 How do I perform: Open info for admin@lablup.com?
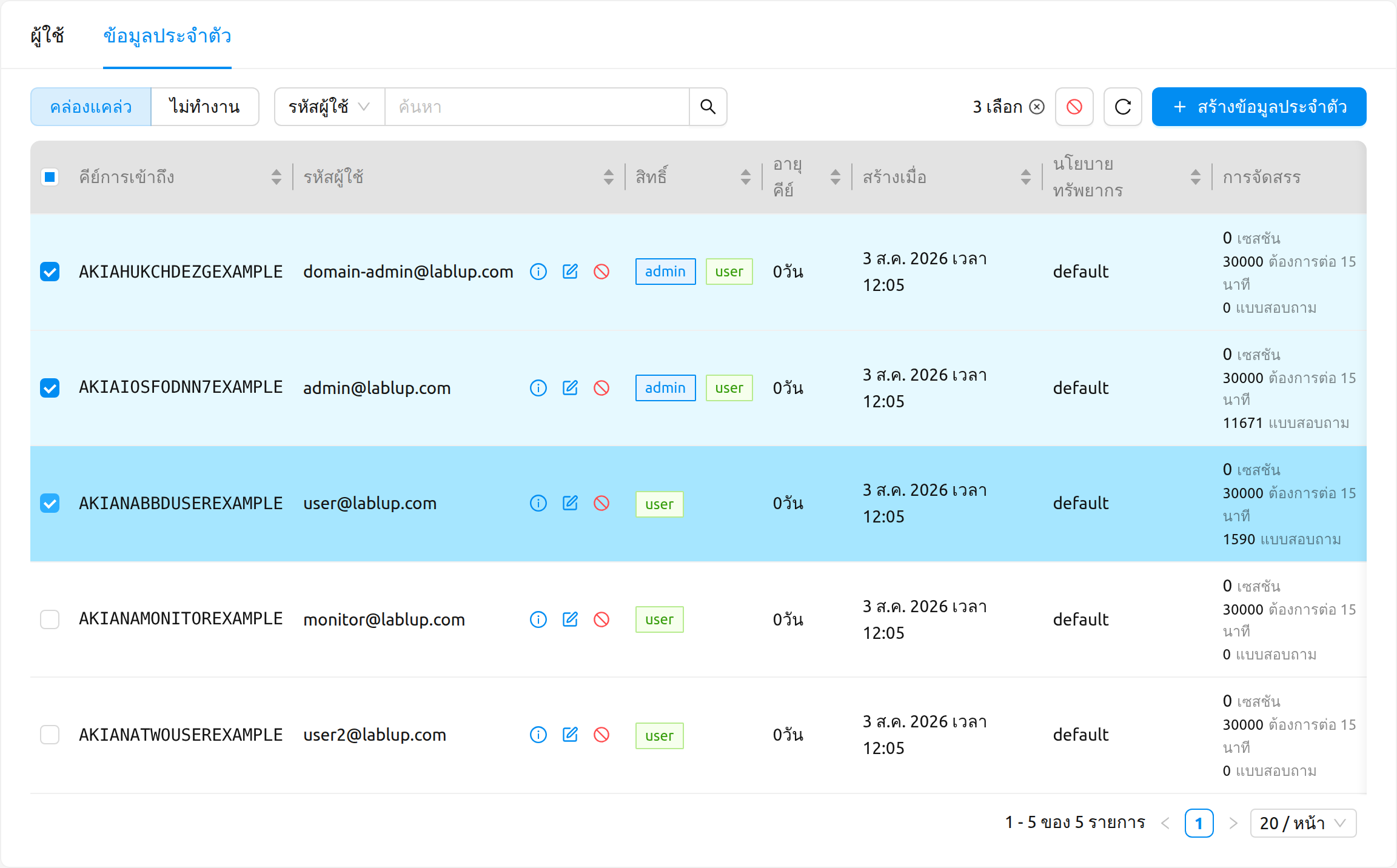[x=538, y=388]
